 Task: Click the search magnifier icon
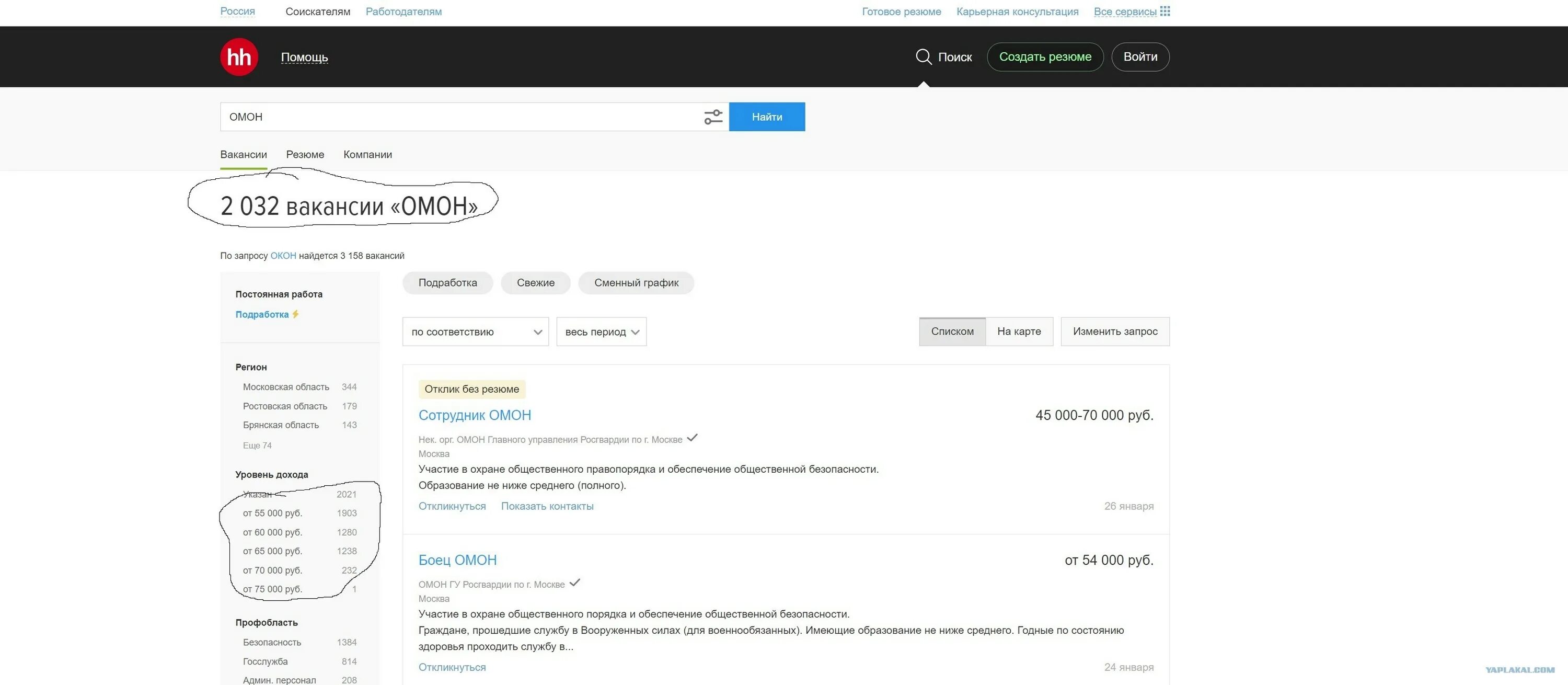click(924, 56)
